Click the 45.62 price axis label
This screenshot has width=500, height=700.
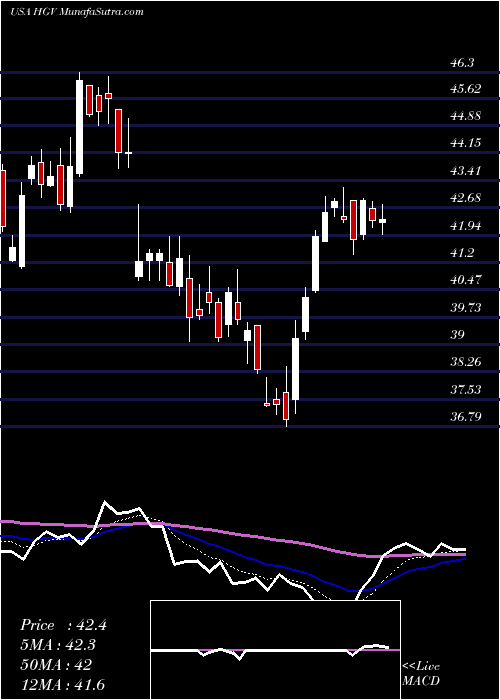(466, 89)
